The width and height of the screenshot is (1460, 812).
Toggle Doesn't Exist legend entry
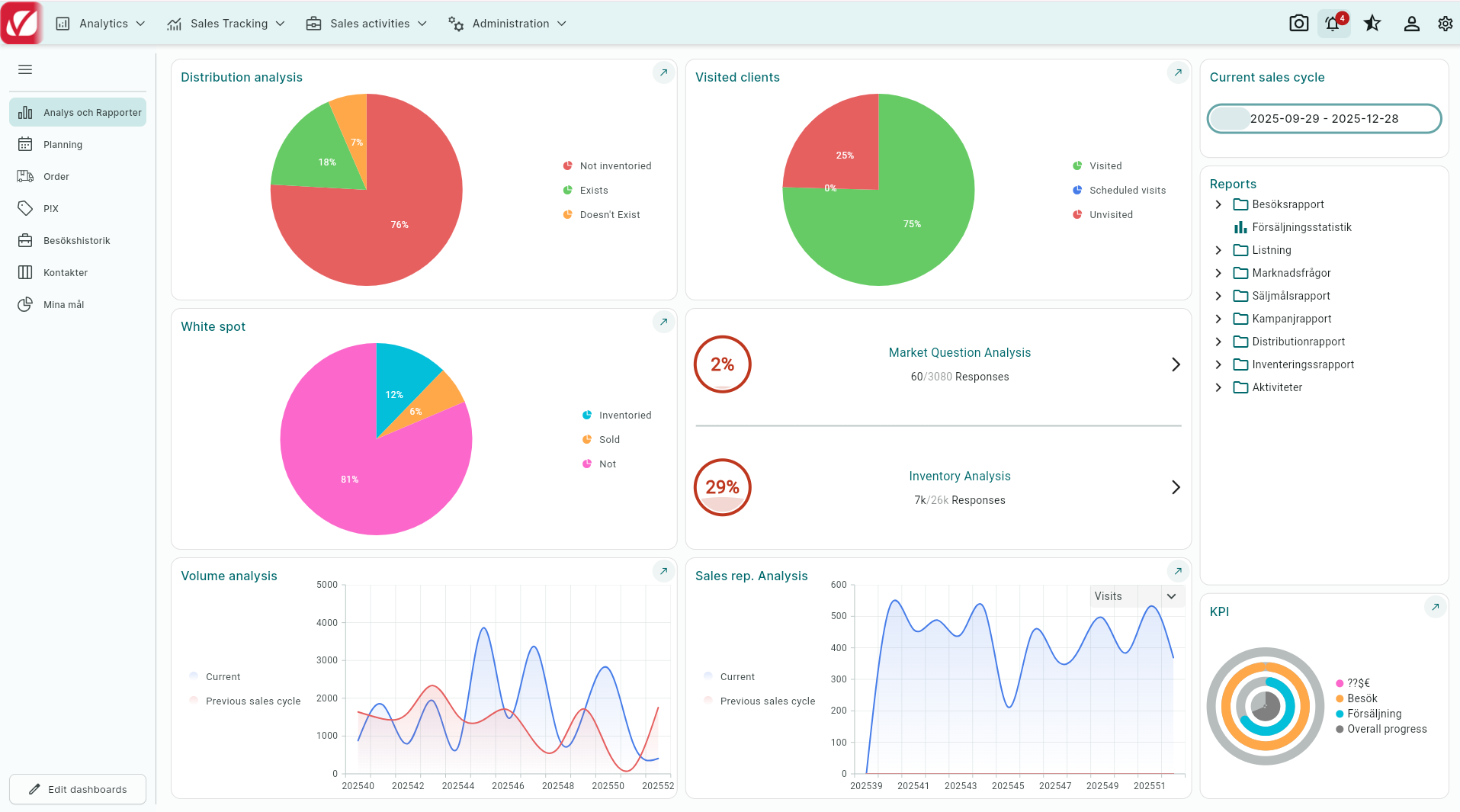602,214
